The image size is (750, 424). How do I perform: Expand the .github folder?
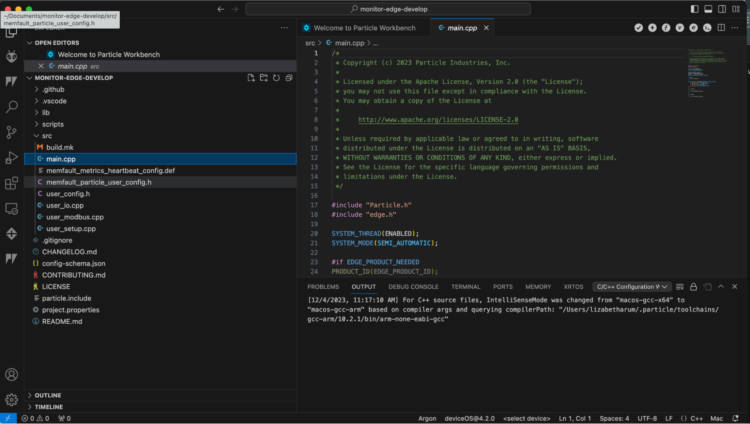(x=54, y=89)
